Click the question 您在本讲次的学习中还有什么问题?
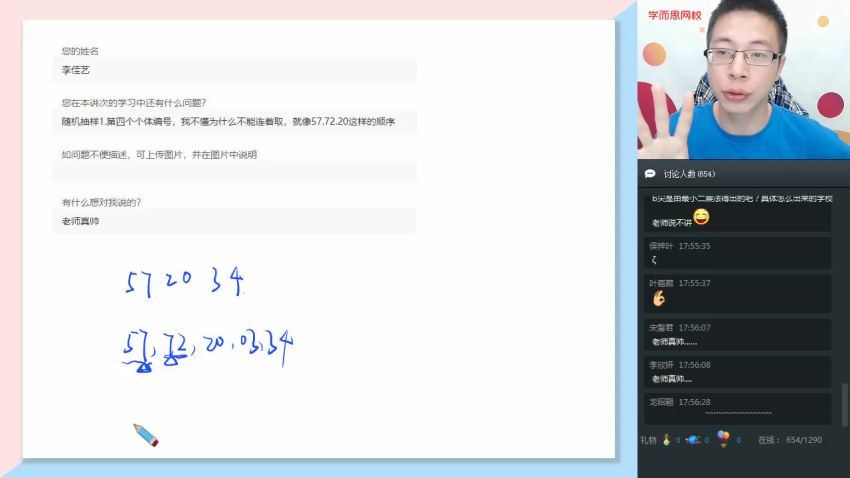The height and width of the screenshot is (478, 850). (x=133, y=102)
